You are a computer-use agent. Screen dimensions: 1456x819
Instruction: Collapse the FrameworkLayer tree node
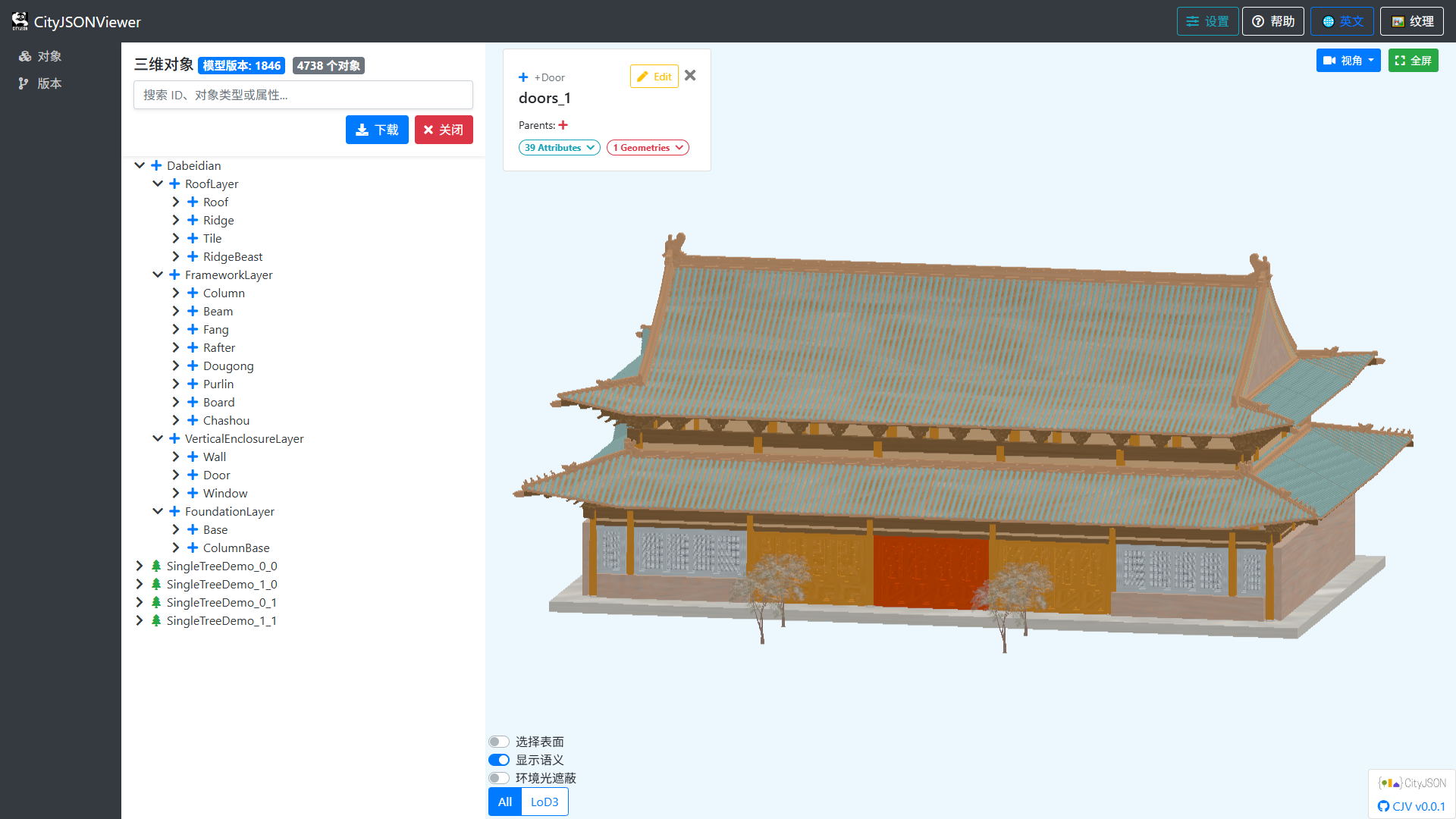pyautogui.click(x=158, y=274)
